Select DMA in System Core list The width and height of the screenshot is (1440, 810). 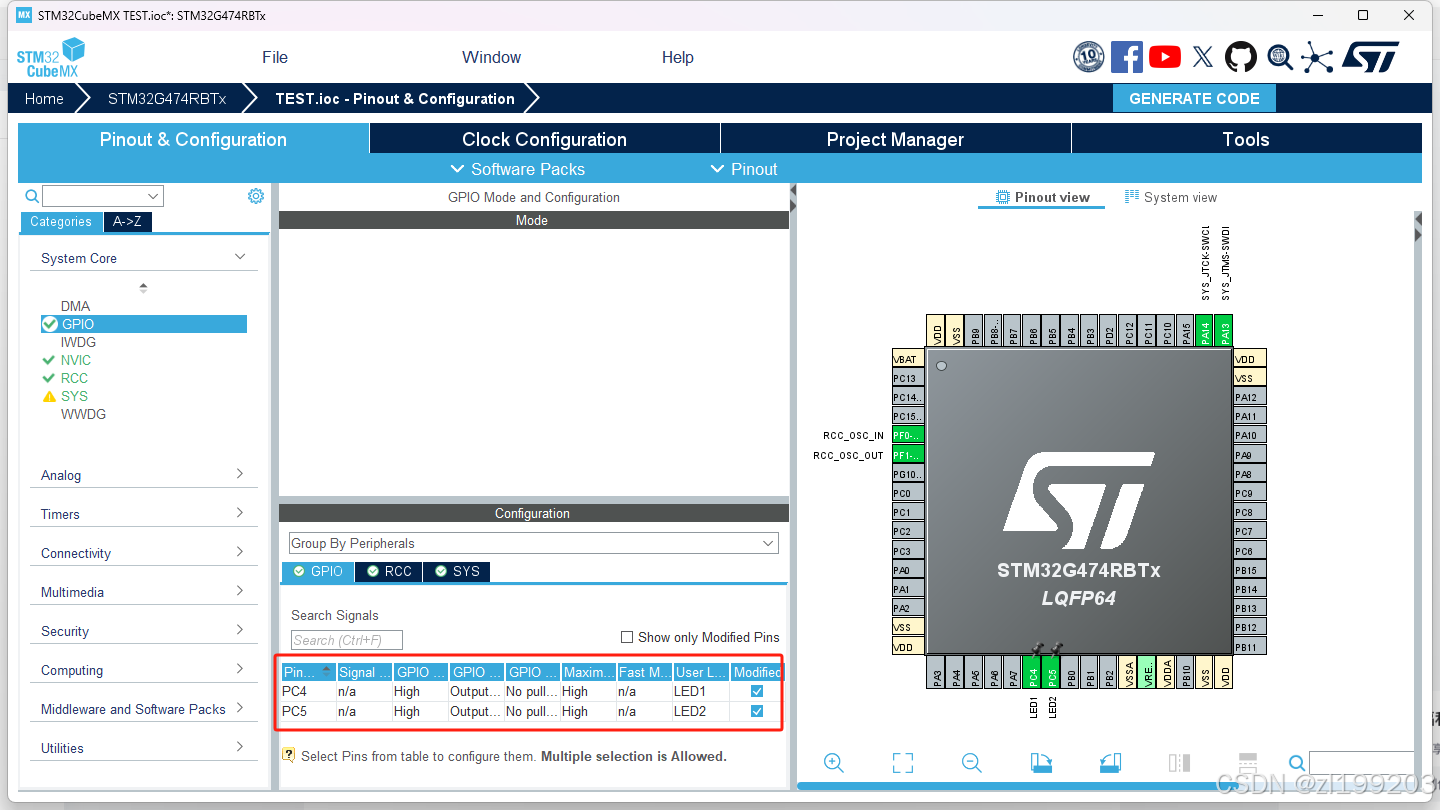click(x=75, y=306)
